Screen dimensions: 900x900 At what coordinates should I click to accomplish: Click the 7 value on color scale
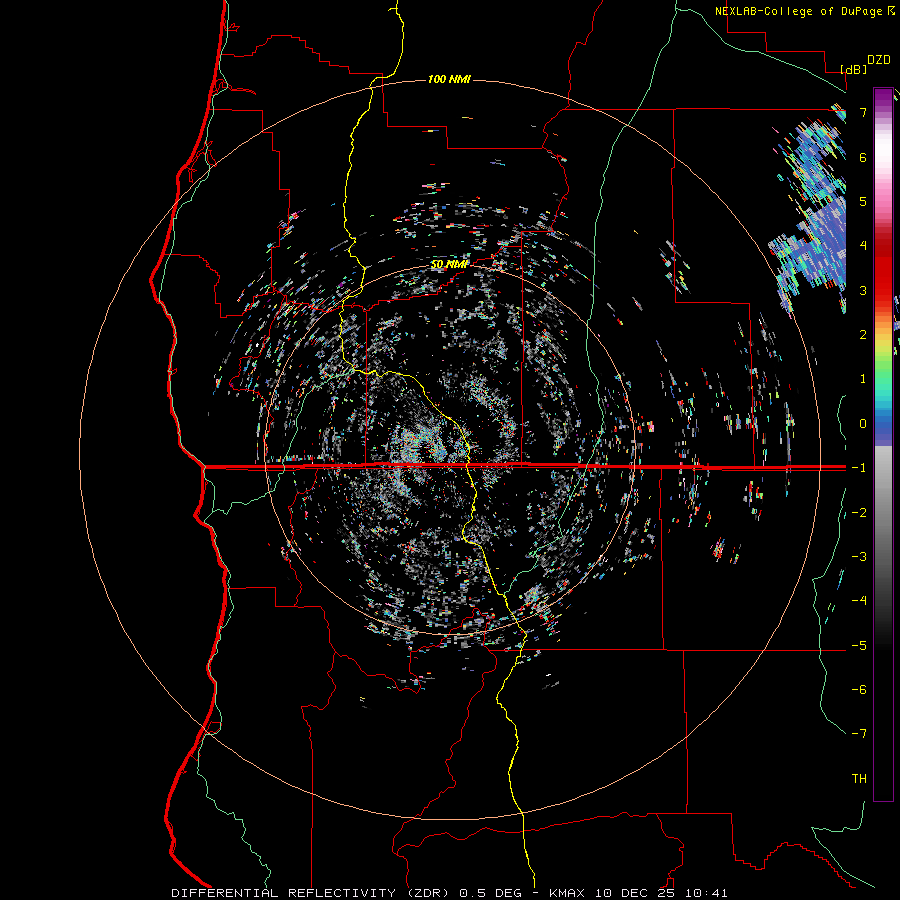pyautogui.click(x=863, y=112)
